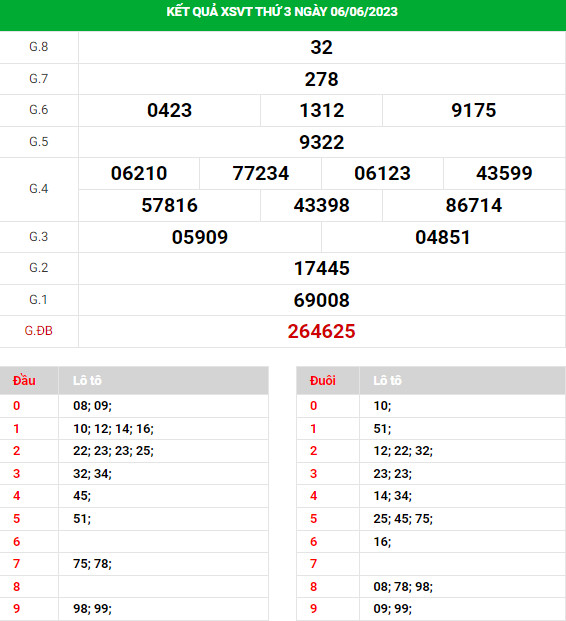Image resolution: width=566 pixels, height=621 pixels.
Task: Click the G.ĐB special prize number 264625
Action: pos(321,331)
